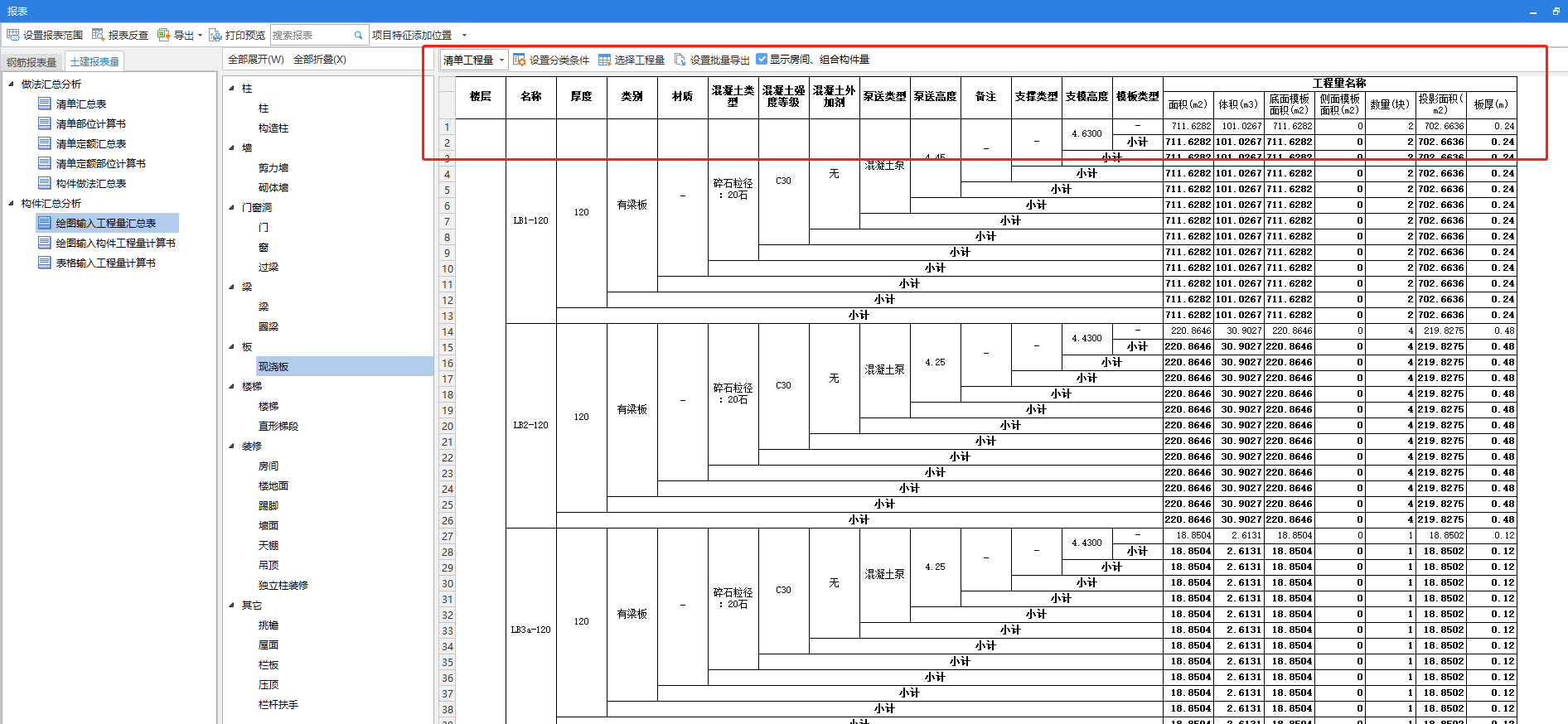The height and width of the screenshot is (724, 1568).
Task: Collapse the 板 category node
Action: click(232, 346)
